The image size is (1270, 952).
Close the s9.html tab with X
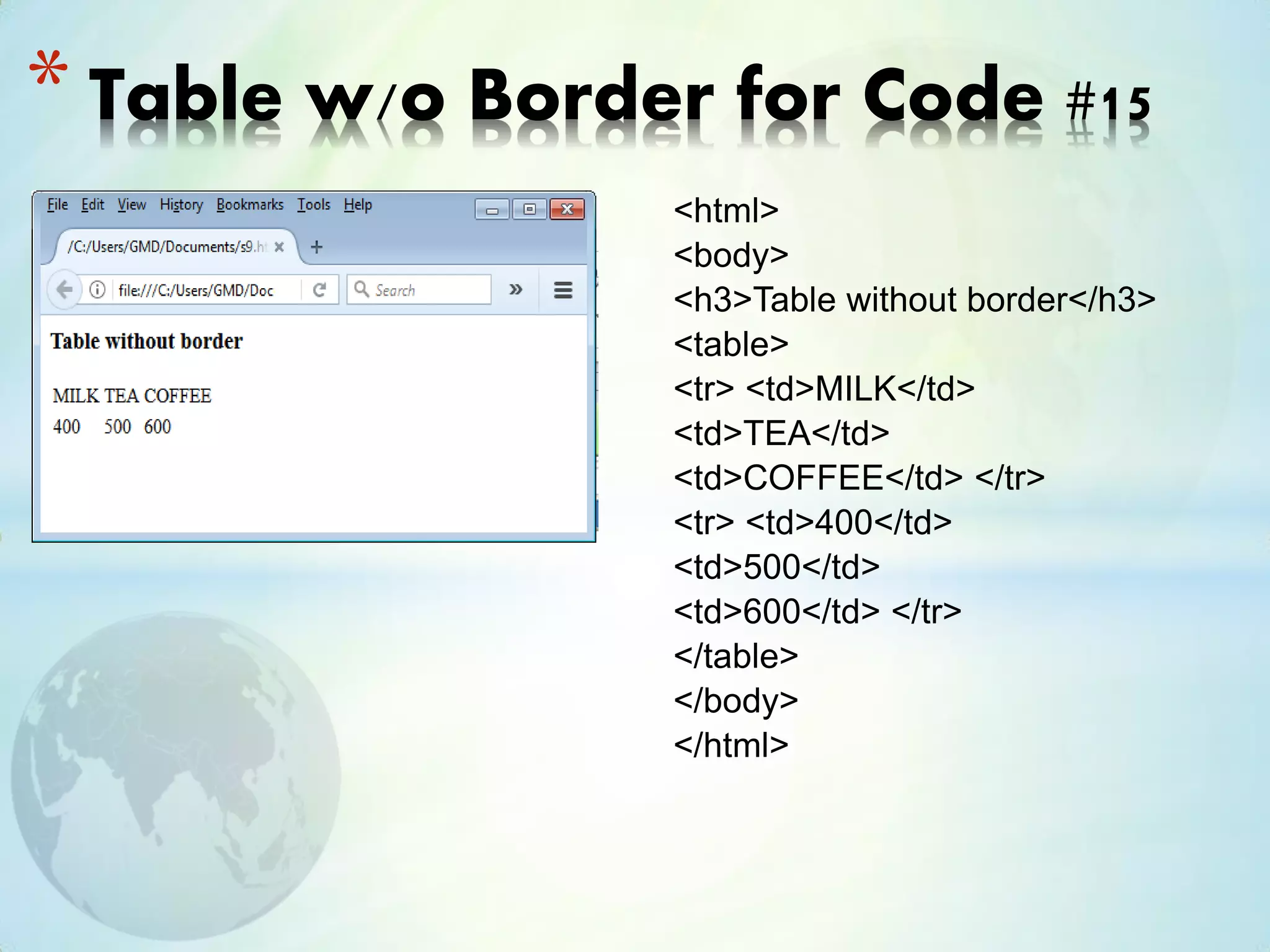point(279,247)
